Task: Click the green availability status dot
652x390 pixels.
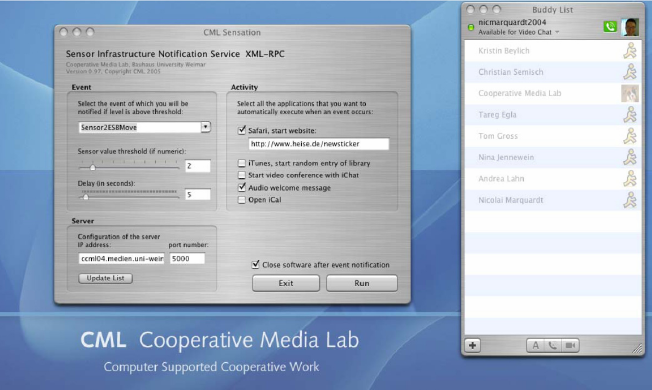Action: [471, 27]
